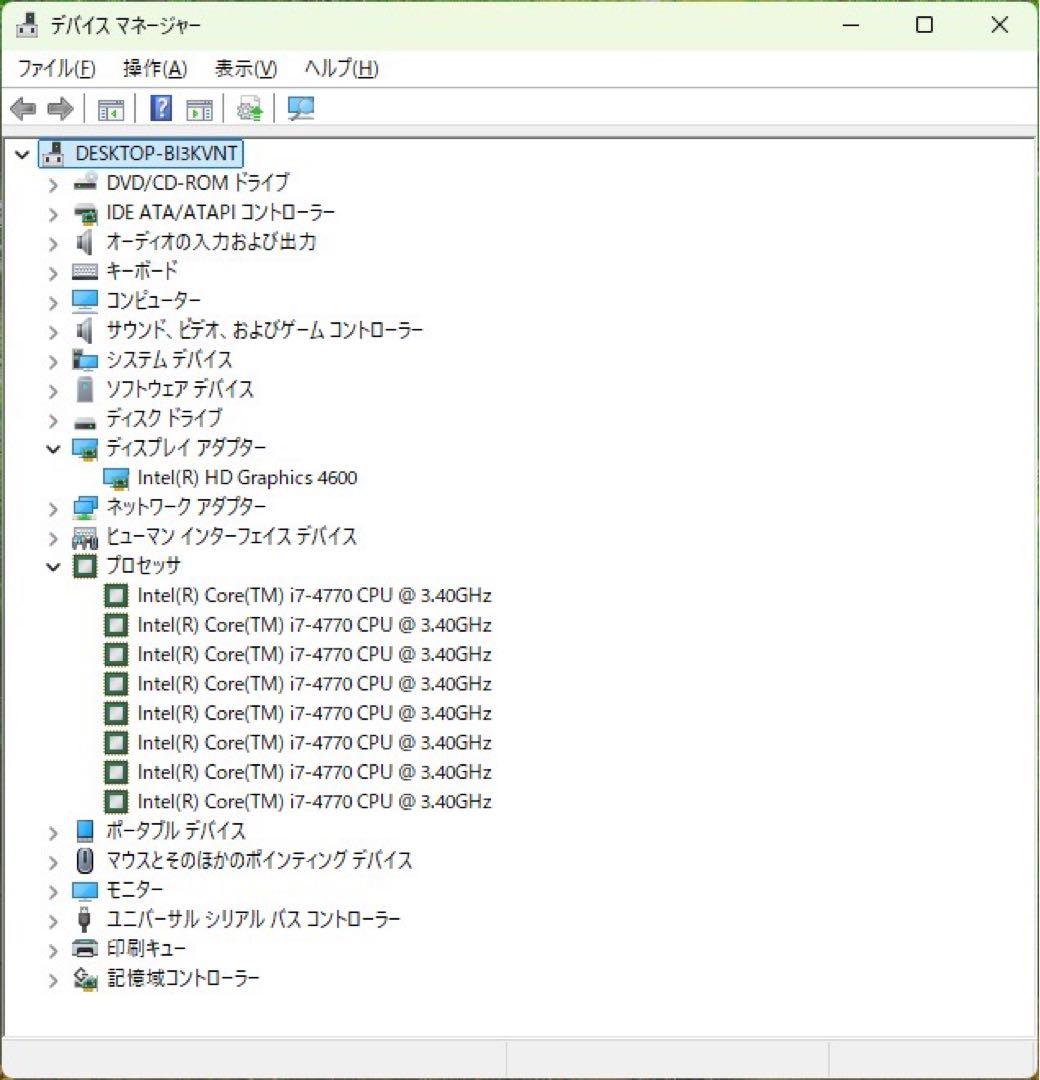This screenshot has width=1040, height=1080.
Task: Click the Properties toolbar icon
Action: (x=199, y=108)
